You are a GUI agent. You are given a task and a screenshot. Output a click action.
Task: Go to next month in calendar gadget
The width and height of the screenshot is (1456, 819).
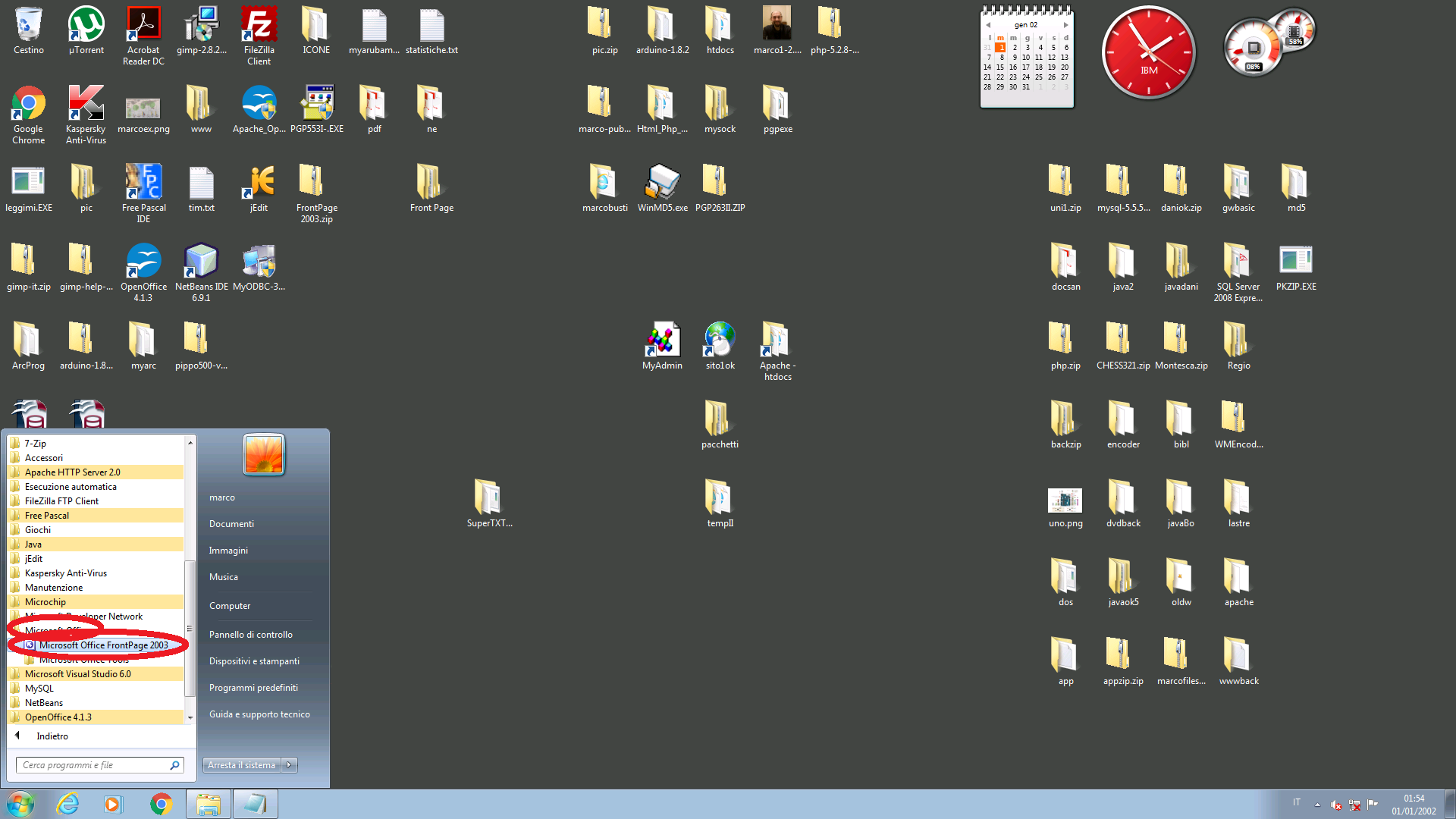tap(1065, 25)
